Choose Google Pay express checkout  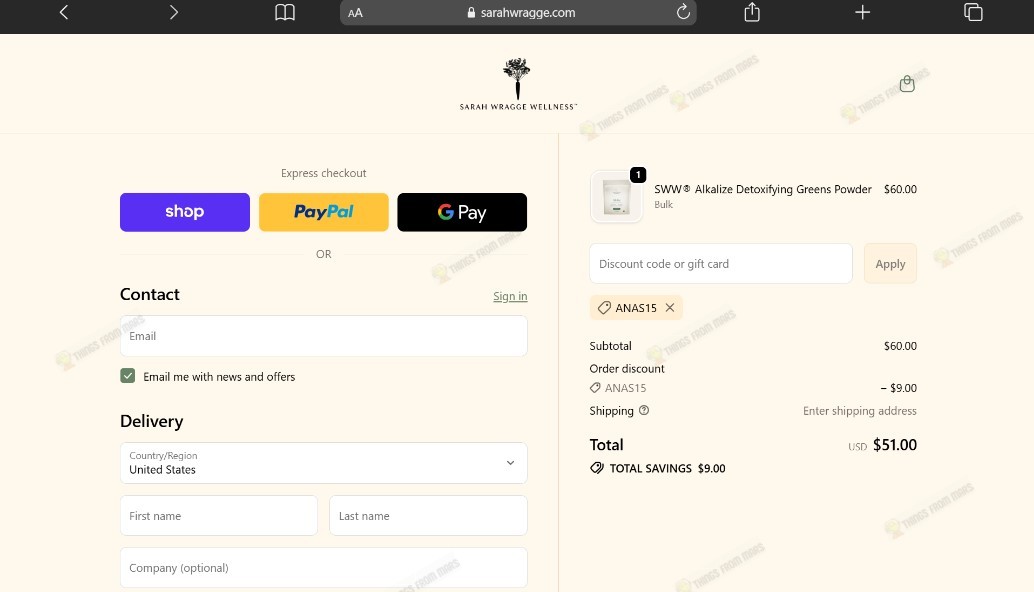[x=462, y=212]
